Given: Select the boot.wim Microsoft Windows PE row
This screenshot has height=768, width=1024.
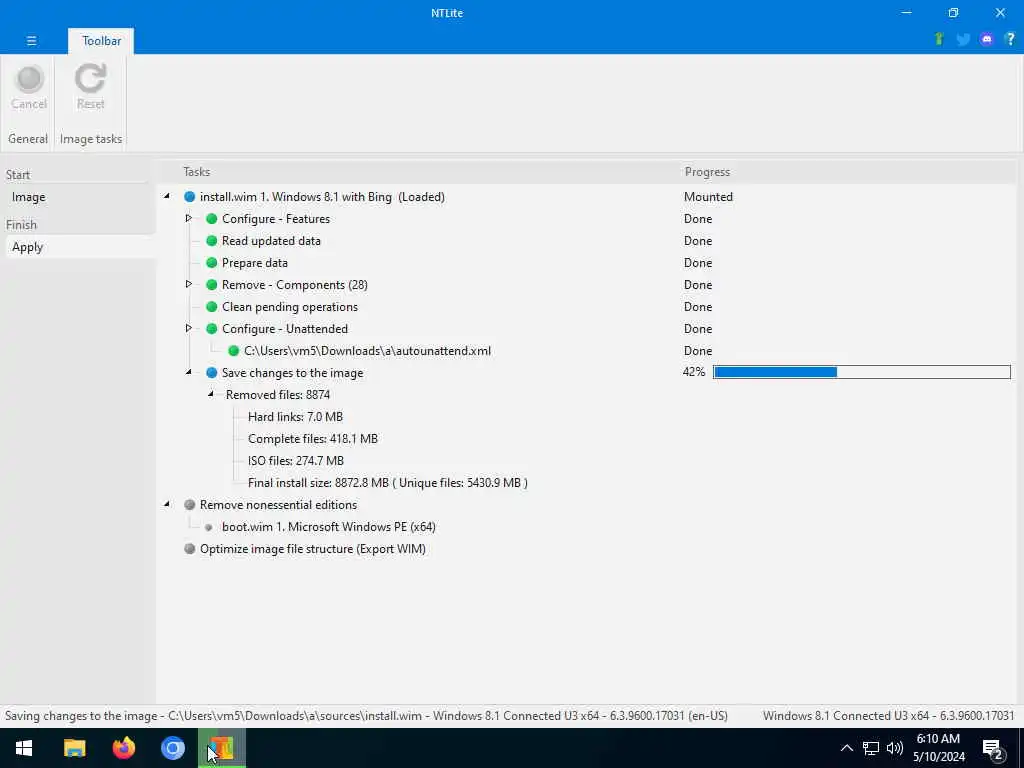Looking at the screenshot, I should pyautogui.click(x=328, y=527).
